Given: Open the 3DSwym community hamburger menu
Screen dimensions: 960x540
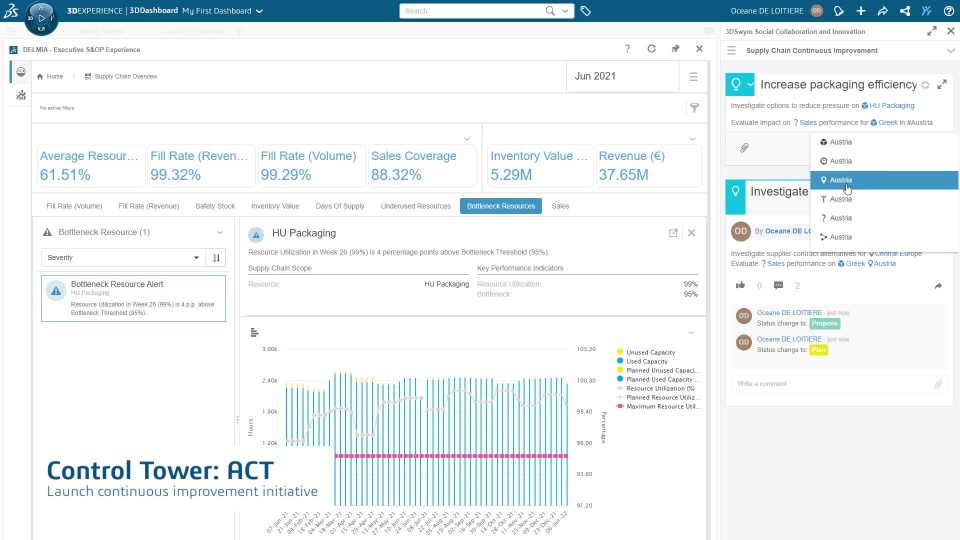Looking at the screenshot, I should (x=732, y=51).
